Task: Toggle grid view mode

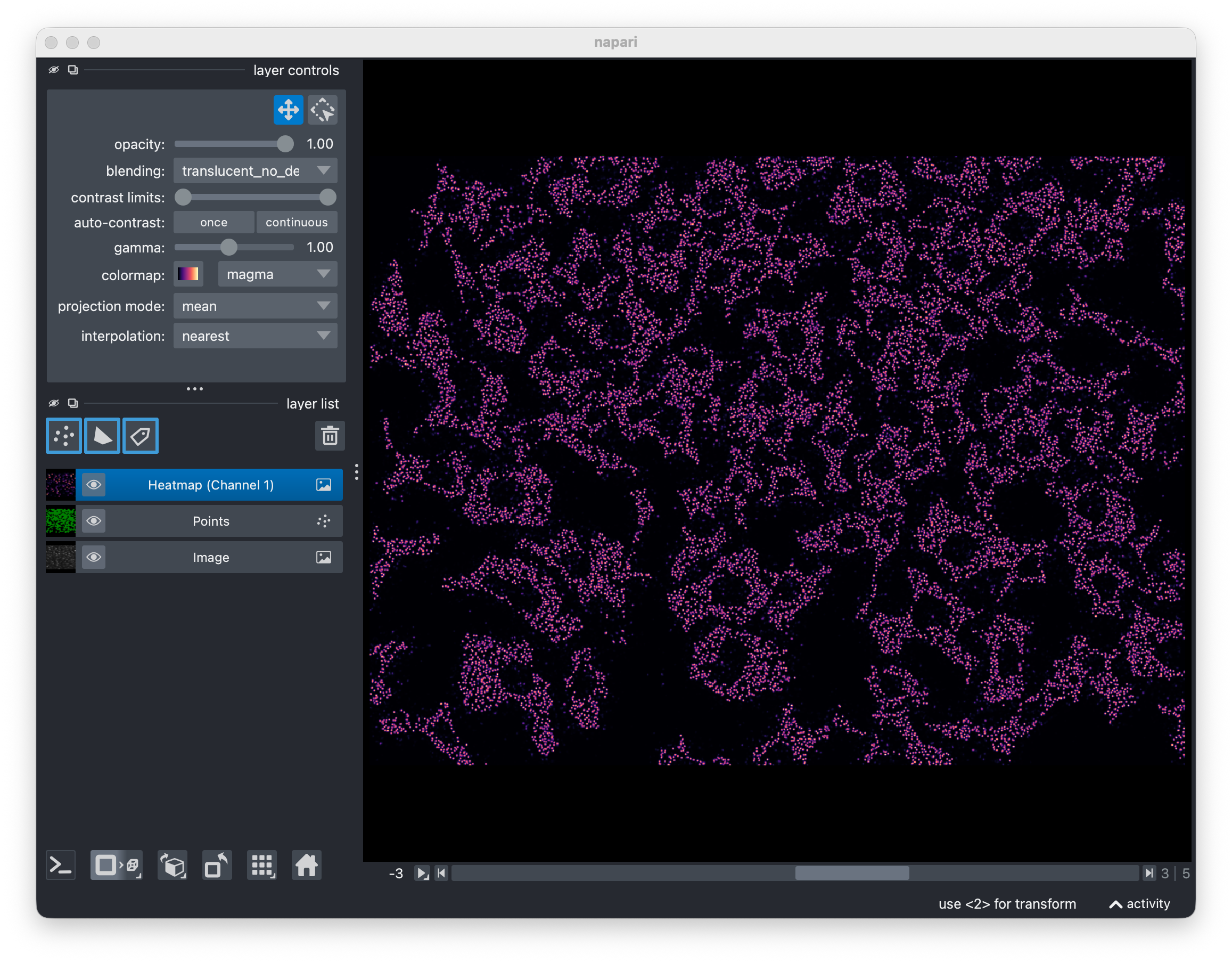Action: [262, 865]
